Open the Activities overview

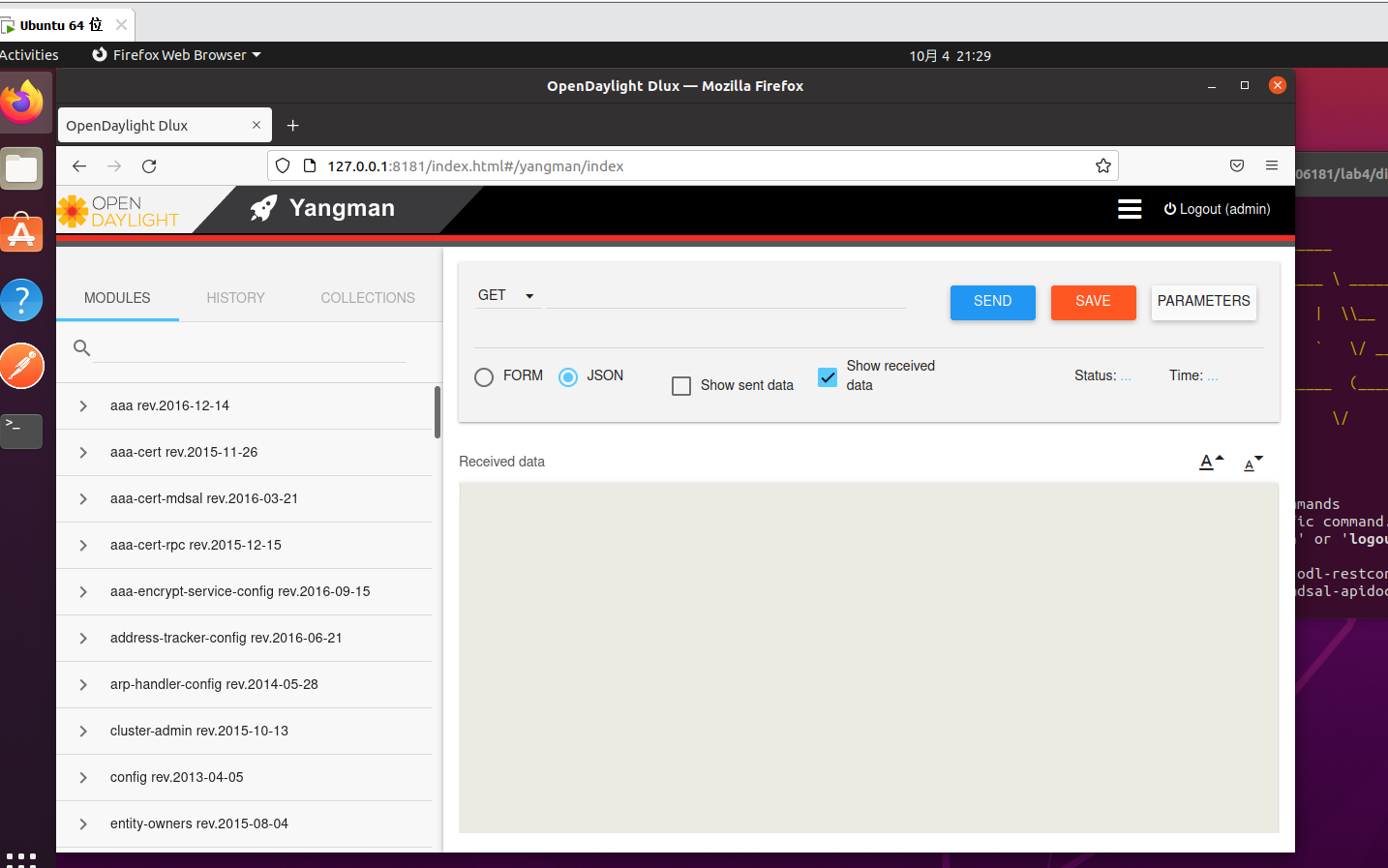29,55
